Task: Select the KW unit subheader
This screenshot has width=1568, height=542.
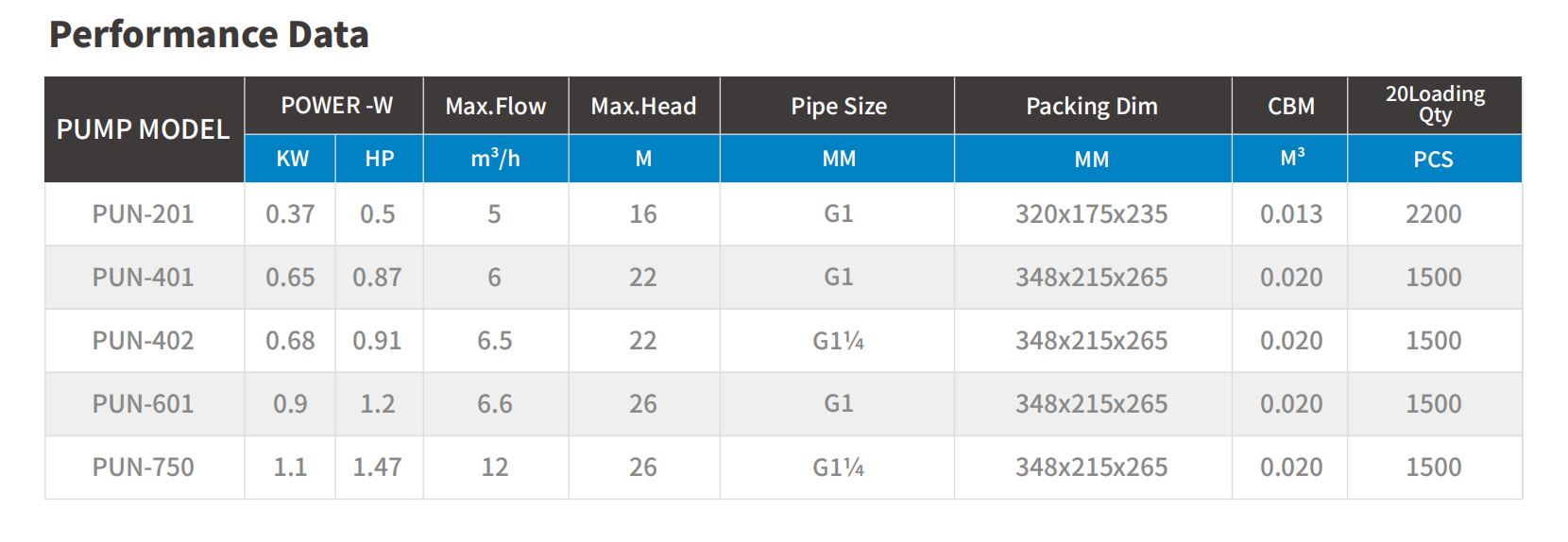Action: [292, 159]
